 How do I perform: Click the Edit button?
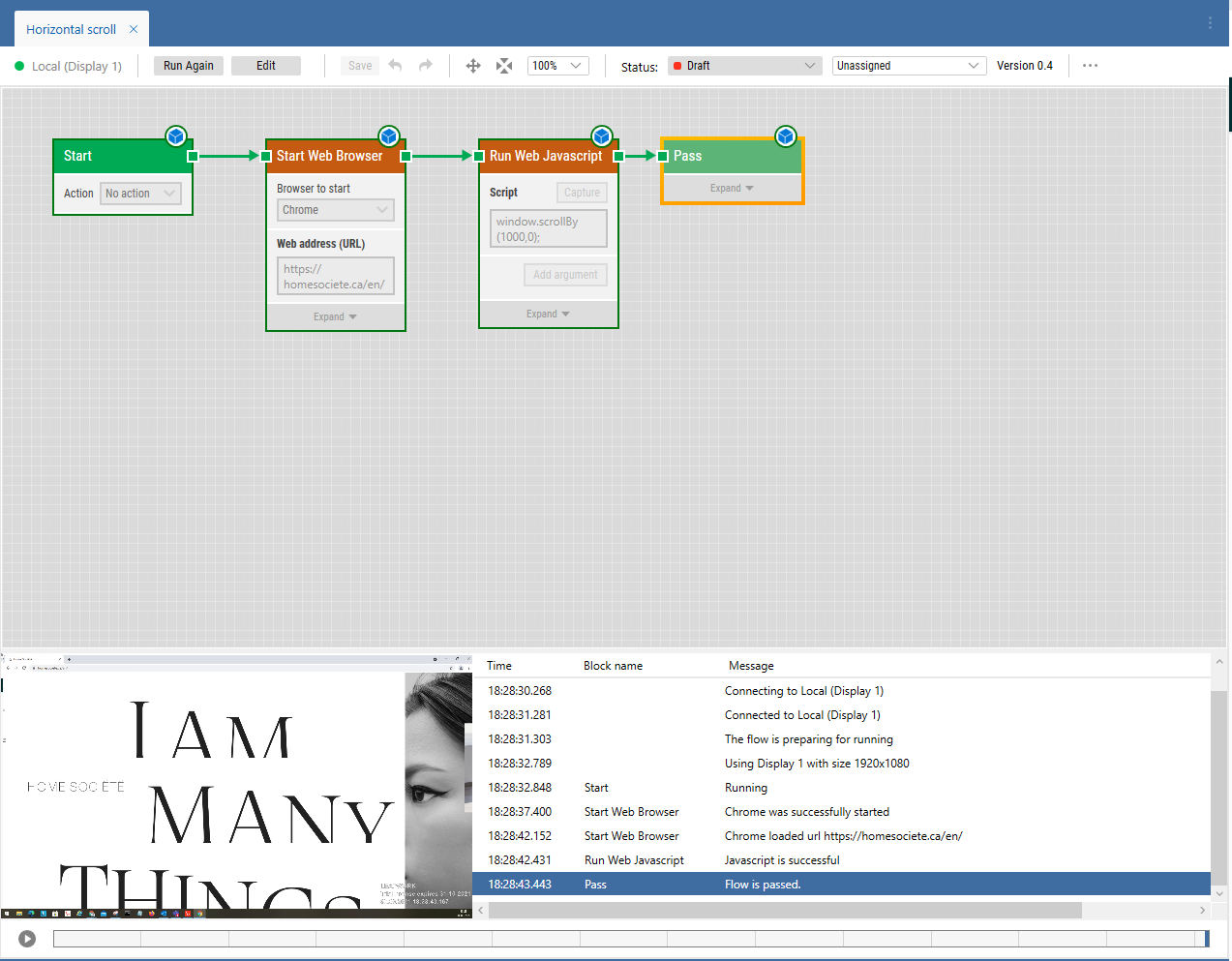click(265, 65)
